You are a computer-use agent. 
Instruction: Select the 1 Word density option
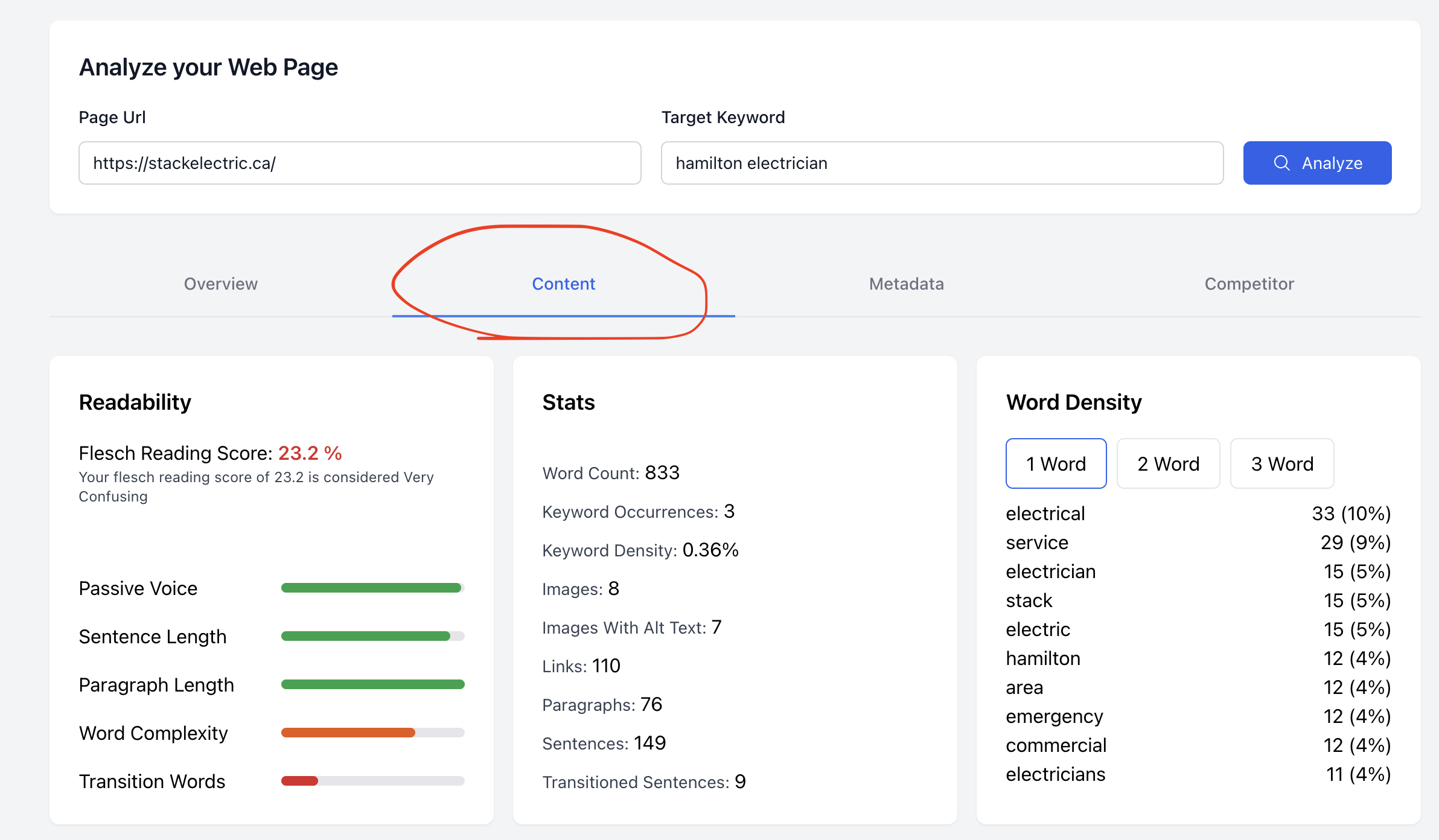[x=1056, y=463]
